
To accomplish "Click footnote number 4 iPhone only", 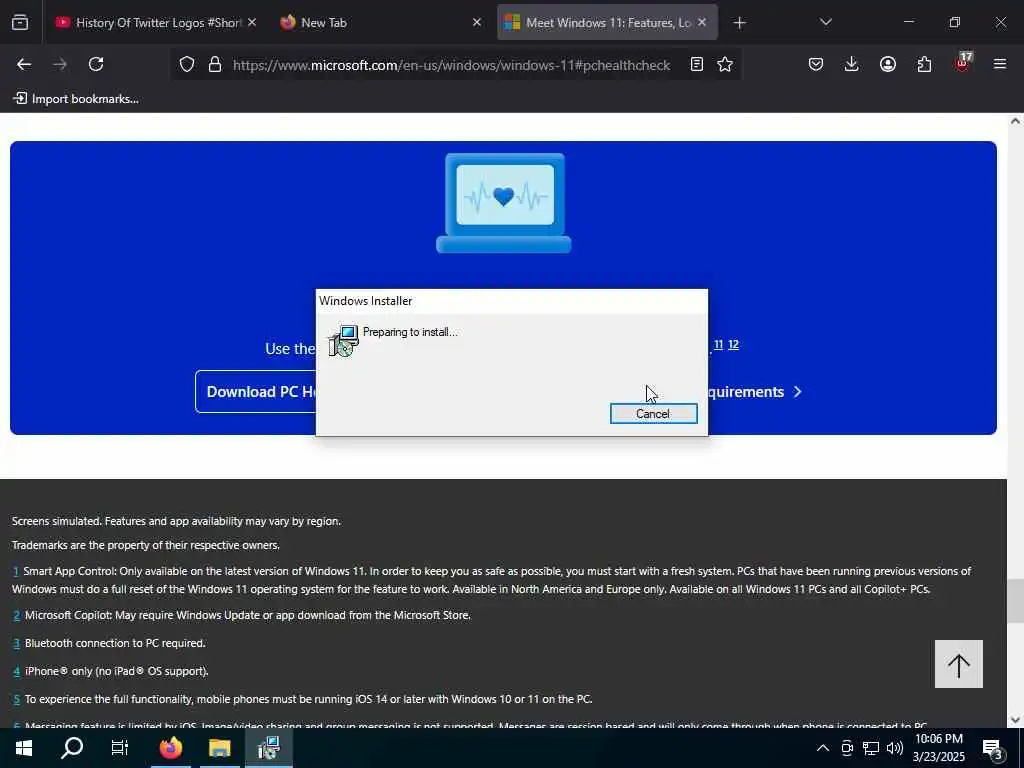I will pyautogui.click(x=17, y=671).
